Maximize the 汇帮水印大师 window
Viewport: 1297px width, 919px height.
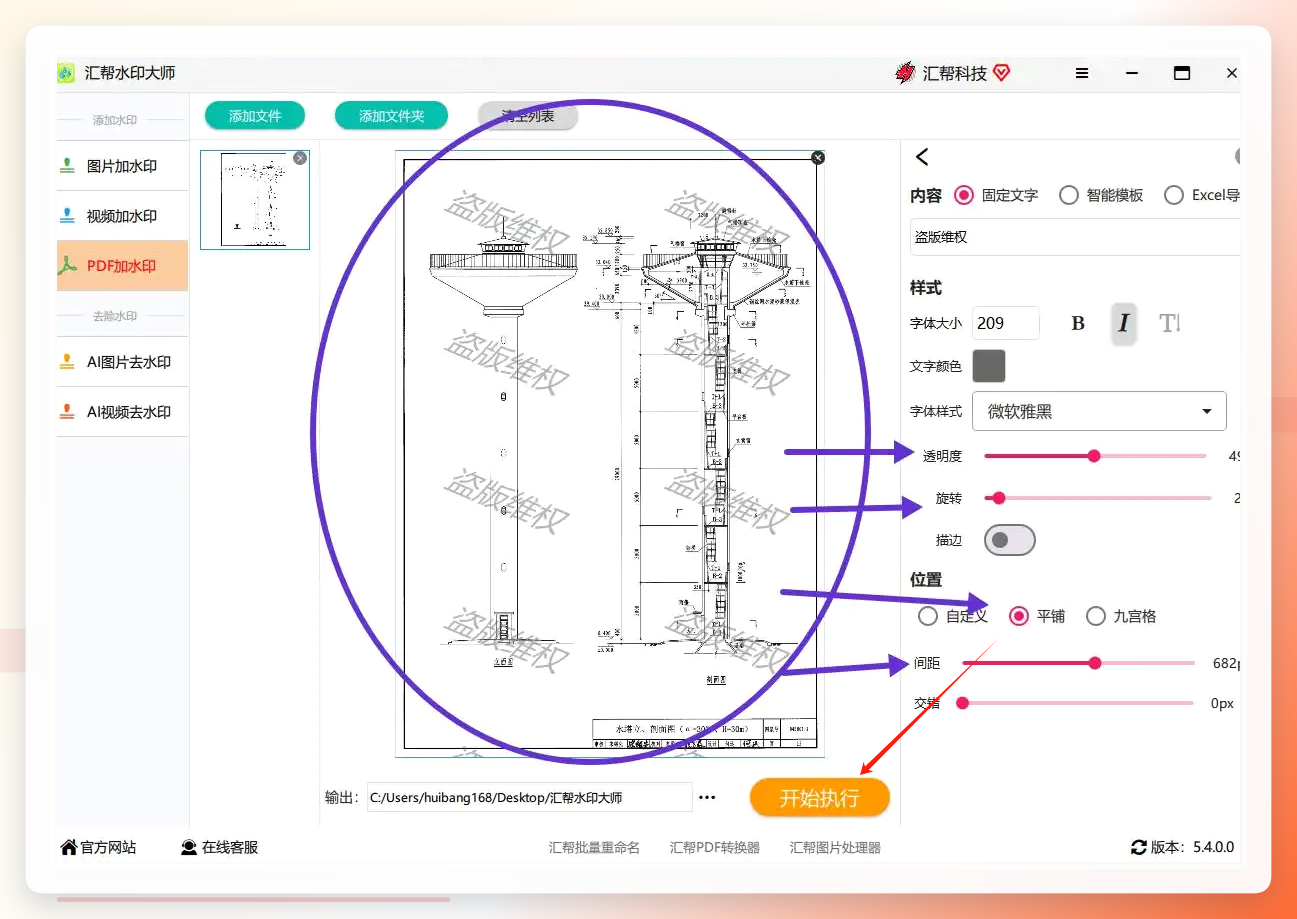(x=1182, y=73)
